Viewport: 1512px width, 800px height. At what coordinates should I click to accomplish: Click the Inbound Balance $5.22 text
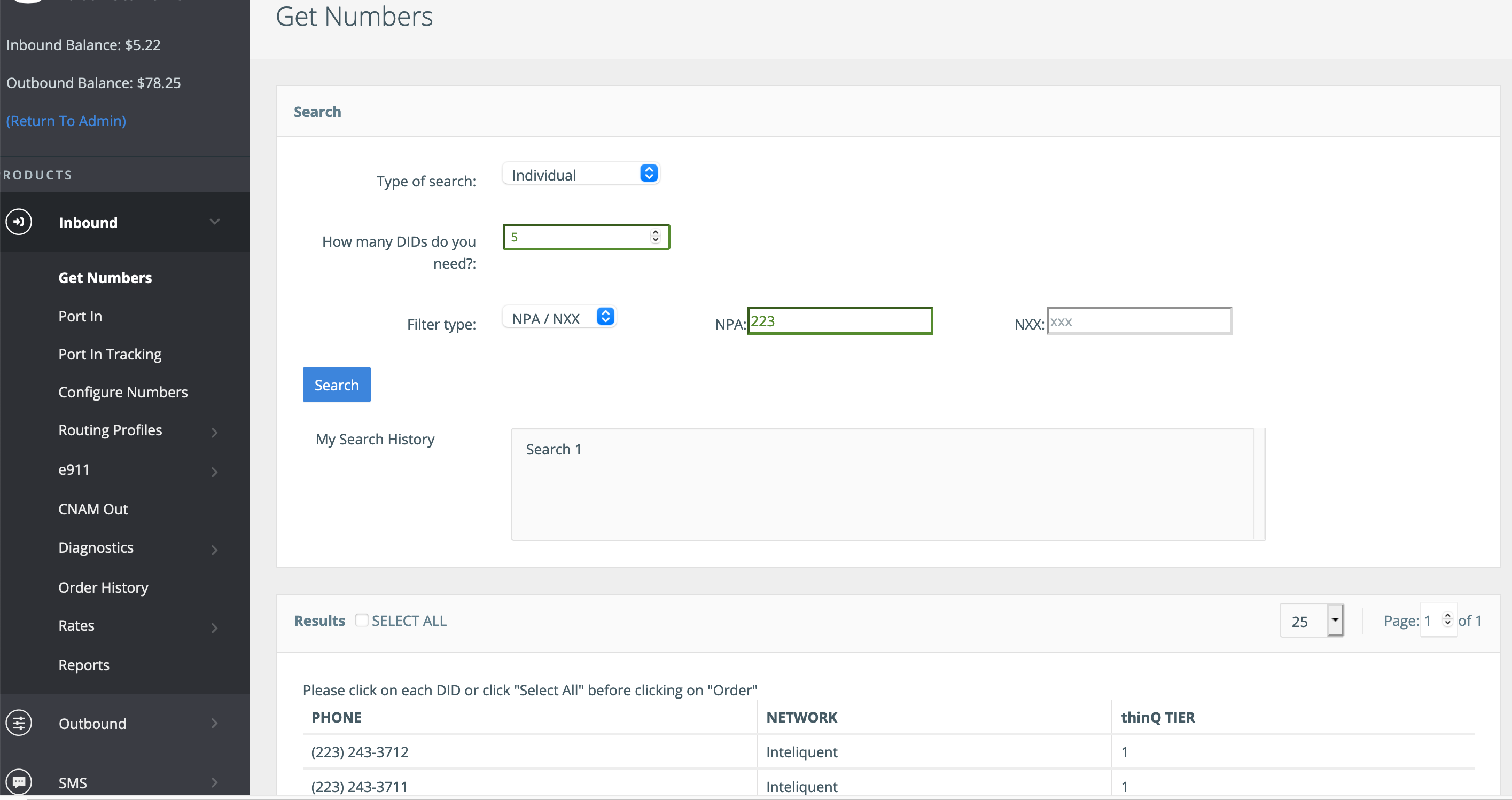tap(83, 45)
